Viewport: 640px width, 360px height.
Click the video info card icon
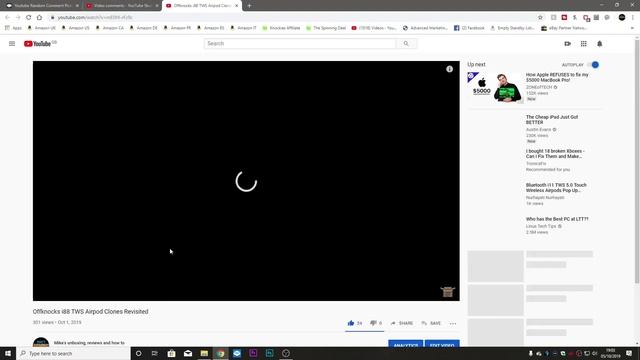449,69
